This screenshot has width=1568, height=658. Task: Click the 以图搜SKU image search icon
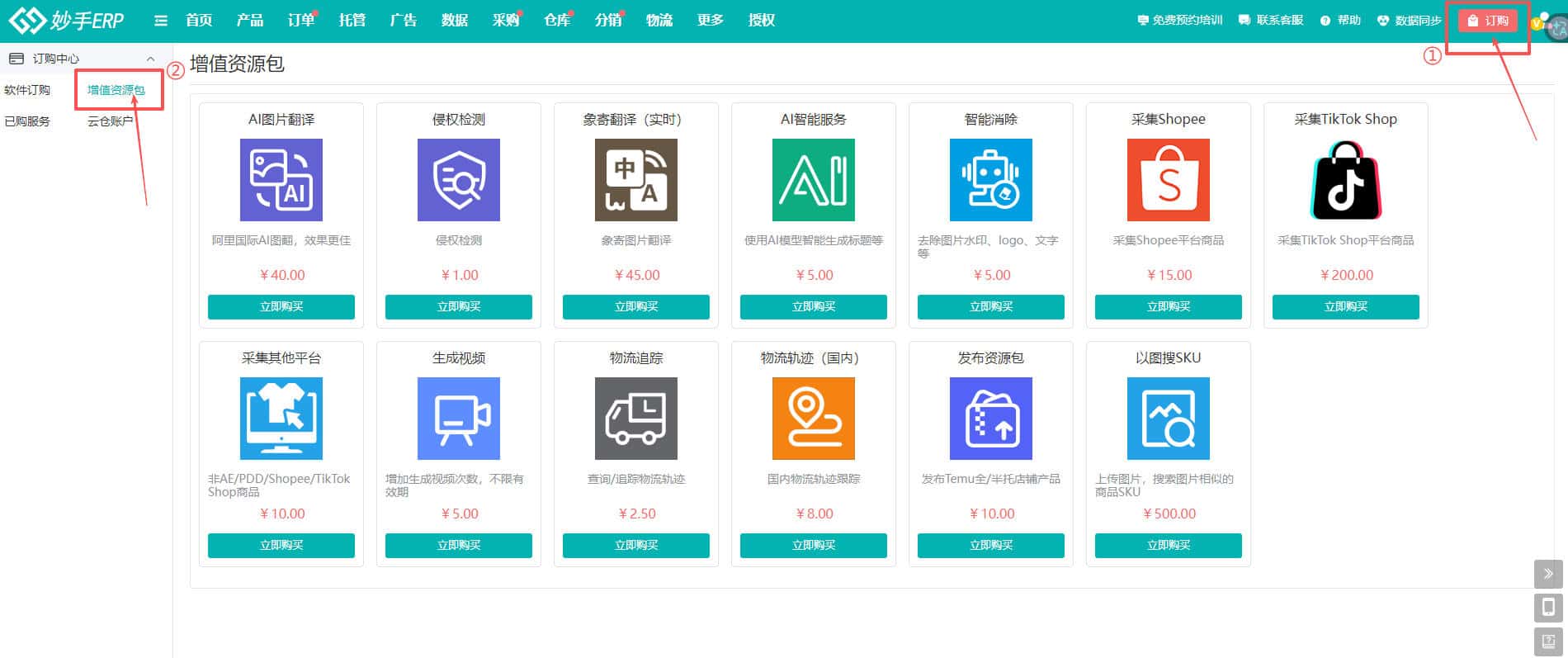(x=1169, y=419)
